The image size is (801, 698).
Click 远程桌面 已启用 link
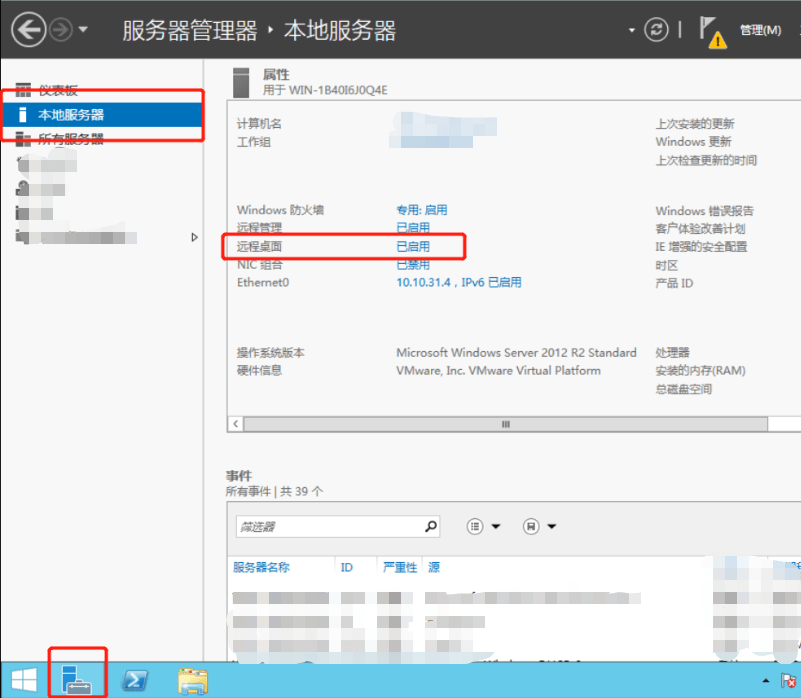pos(413,246)
